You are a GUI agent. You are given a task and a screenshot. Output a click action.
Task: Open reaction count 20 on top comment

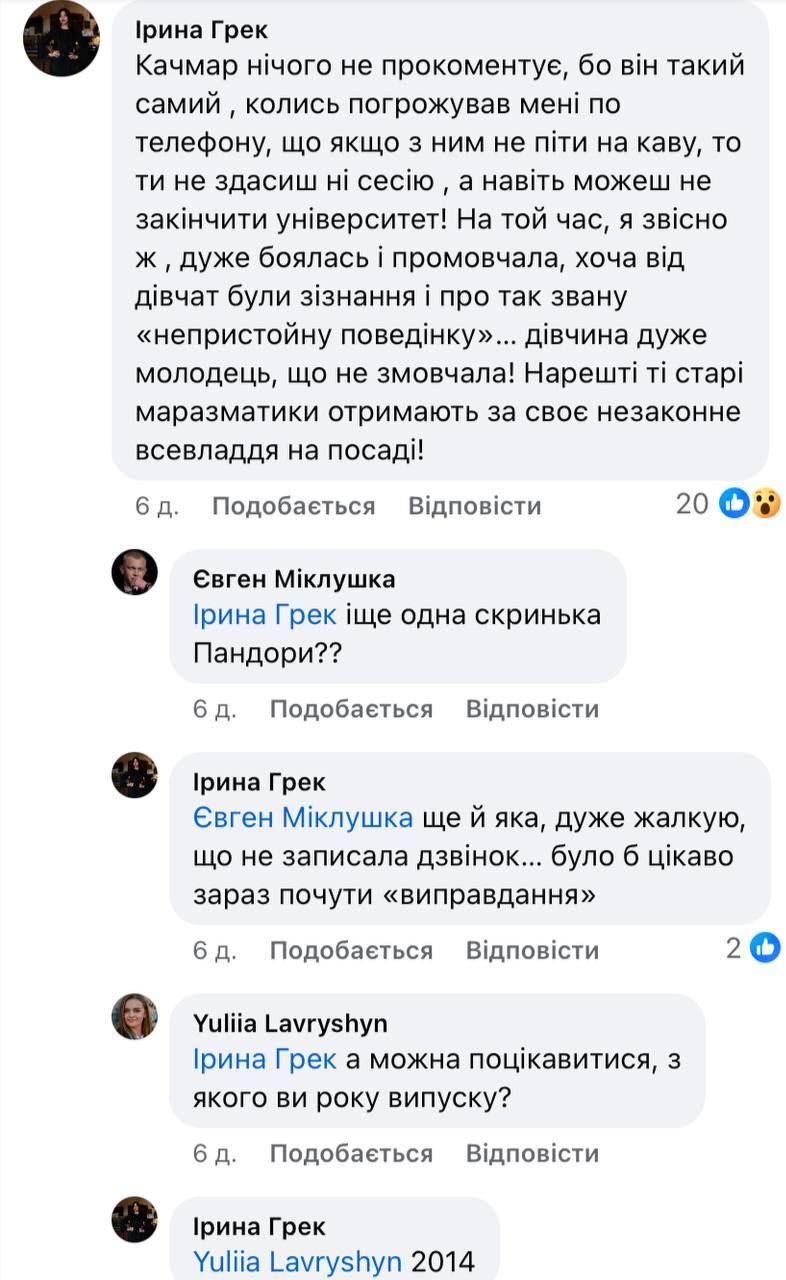coord(692,504)
